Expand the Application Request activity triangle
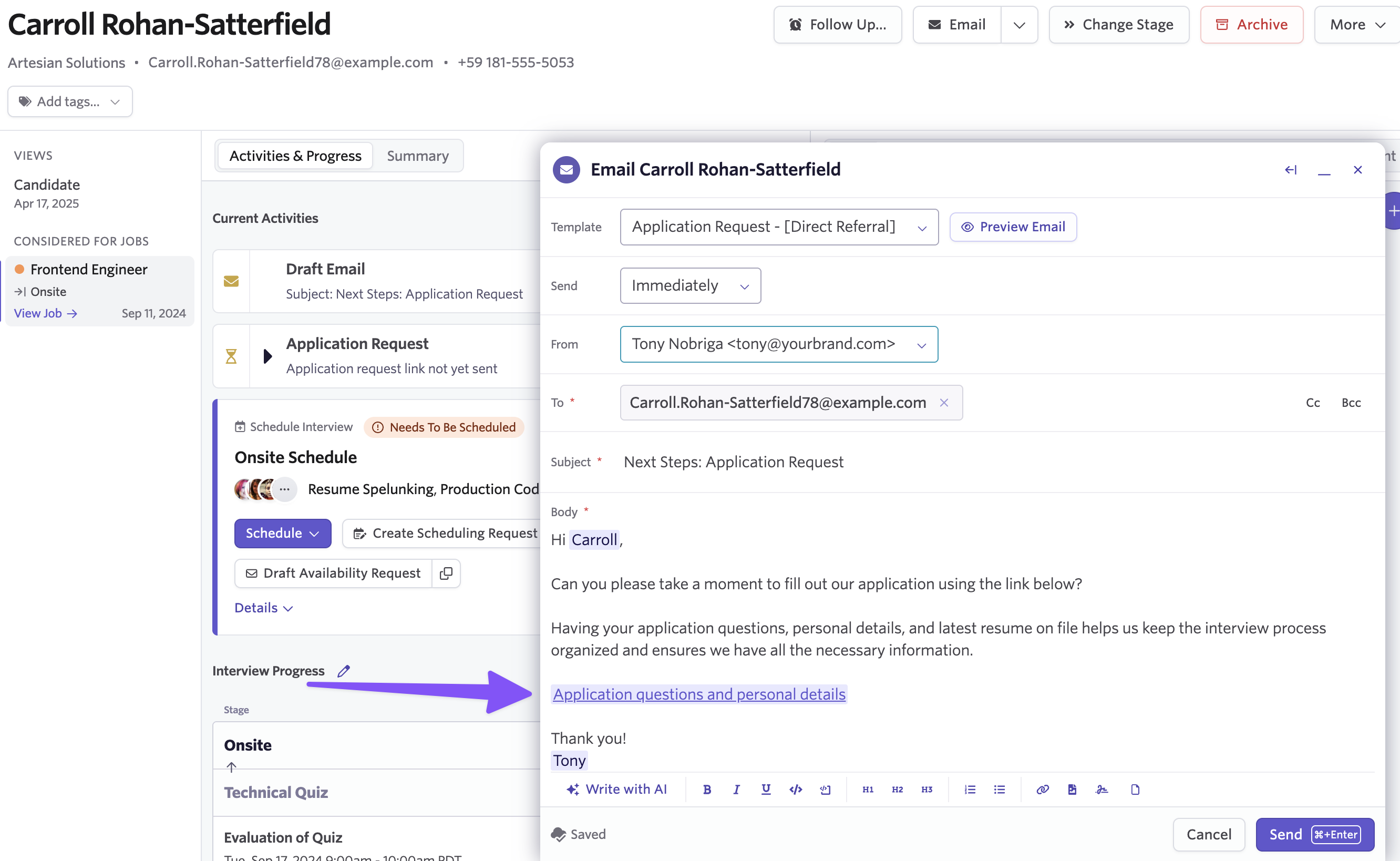 (x=267, y=356)
